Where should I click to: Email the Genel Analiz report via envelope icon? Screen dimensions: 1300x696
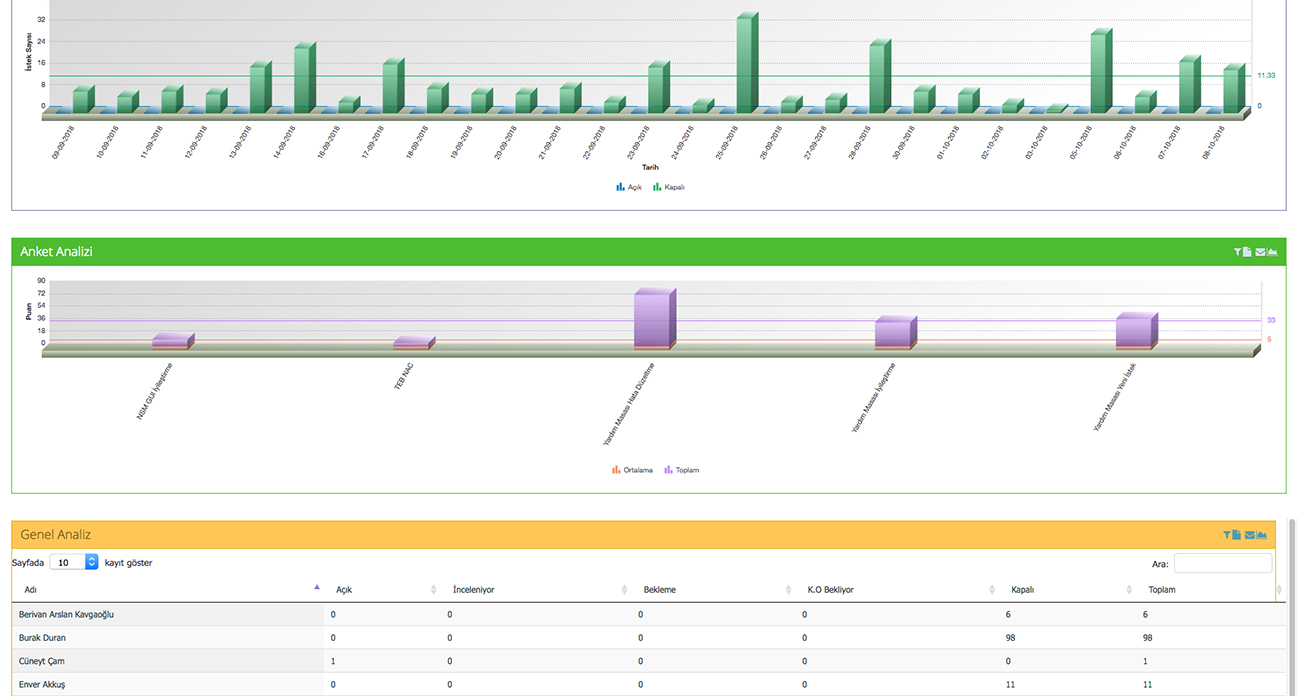tap(1250, 535)
